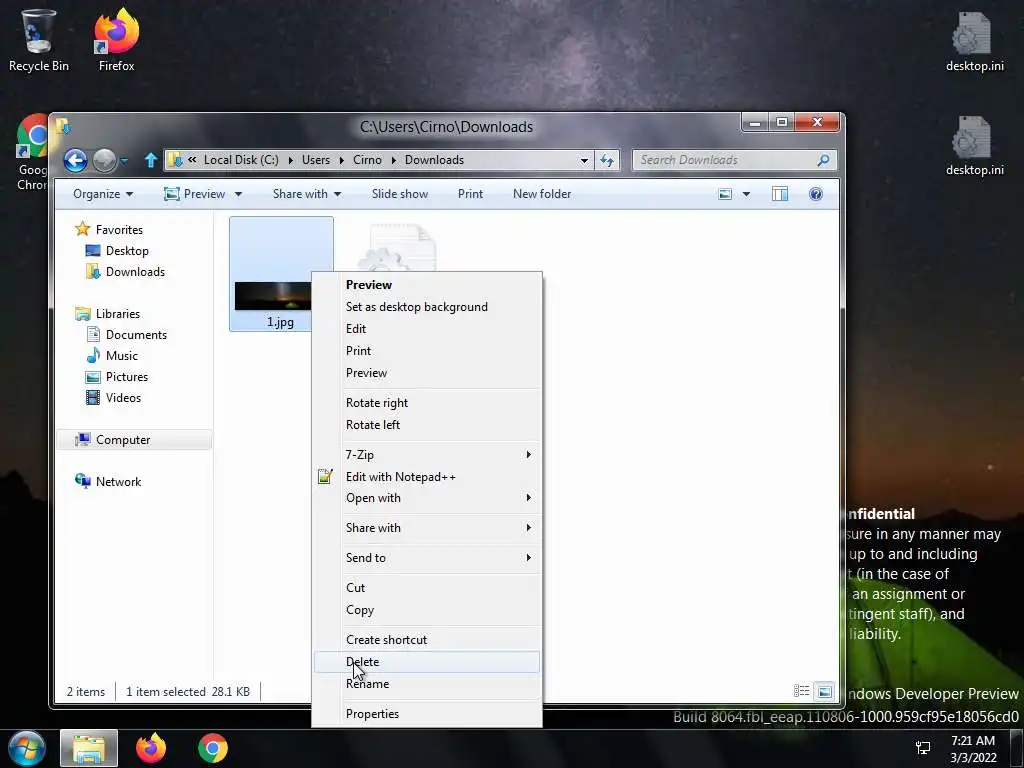Choose Create shortcut in context menu
The height and width of the screenshot is (768, 1024).
[x=427, y=640]
